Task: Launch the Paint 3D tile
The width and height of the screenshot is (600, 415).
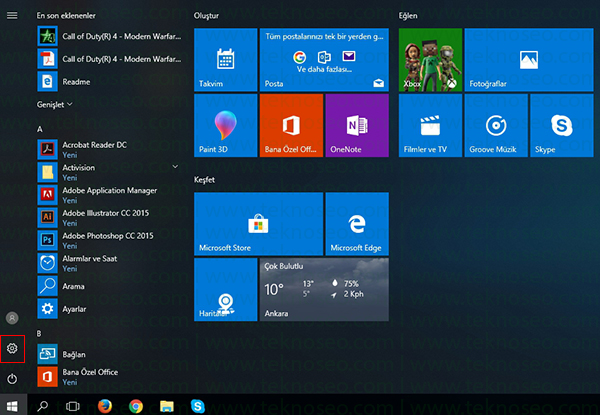Action: (225, 125)
